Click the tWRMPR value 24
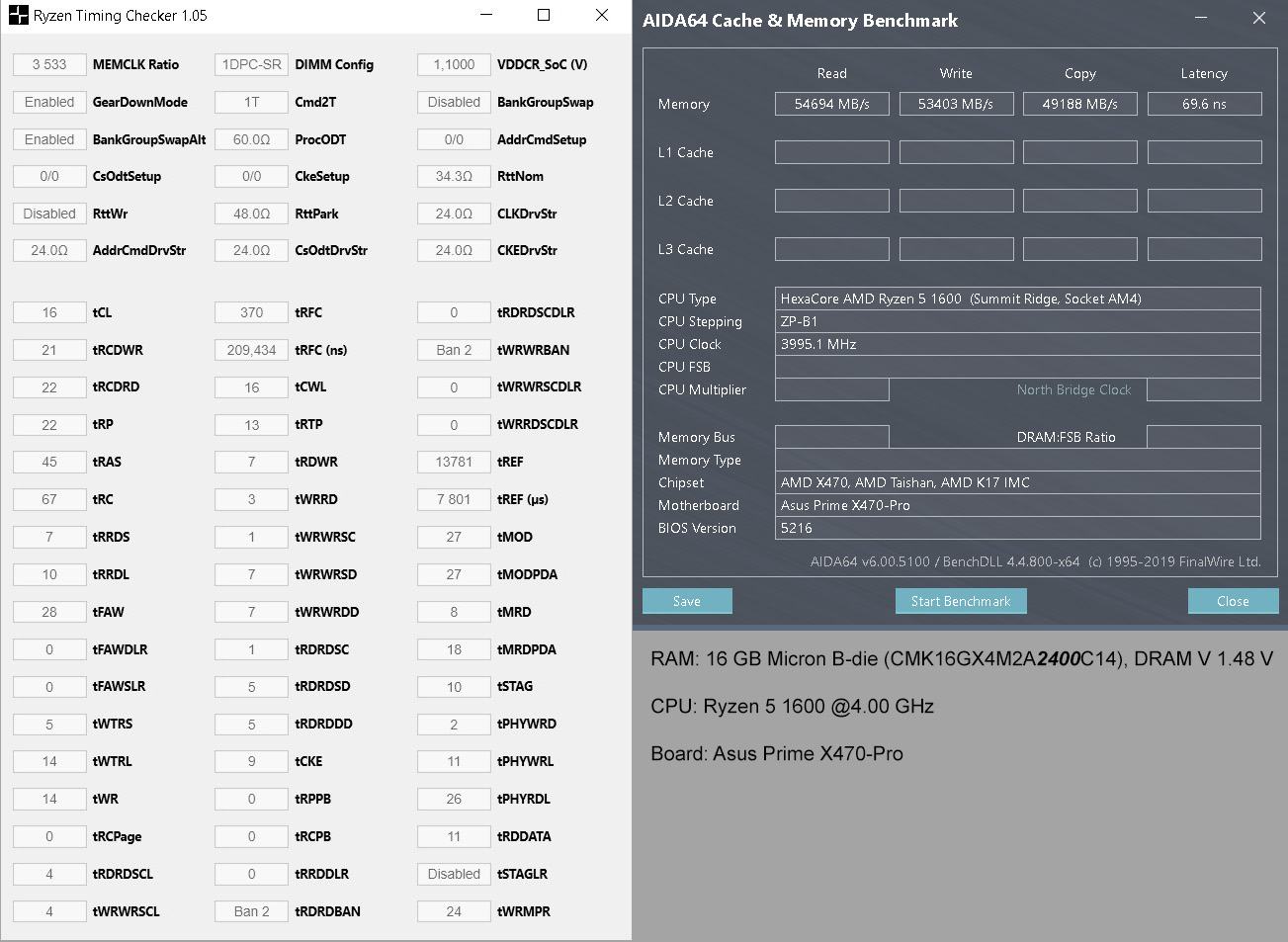Image resolution: width=1288 pixels, height=942 pixels. (x=454, y=911)
